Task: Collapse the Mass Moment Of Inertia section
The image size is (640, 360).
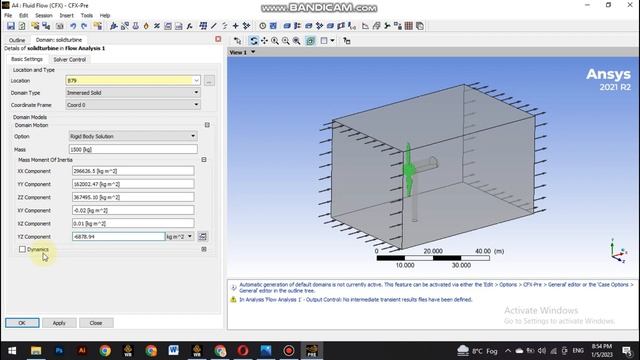Action: (204, 160)
